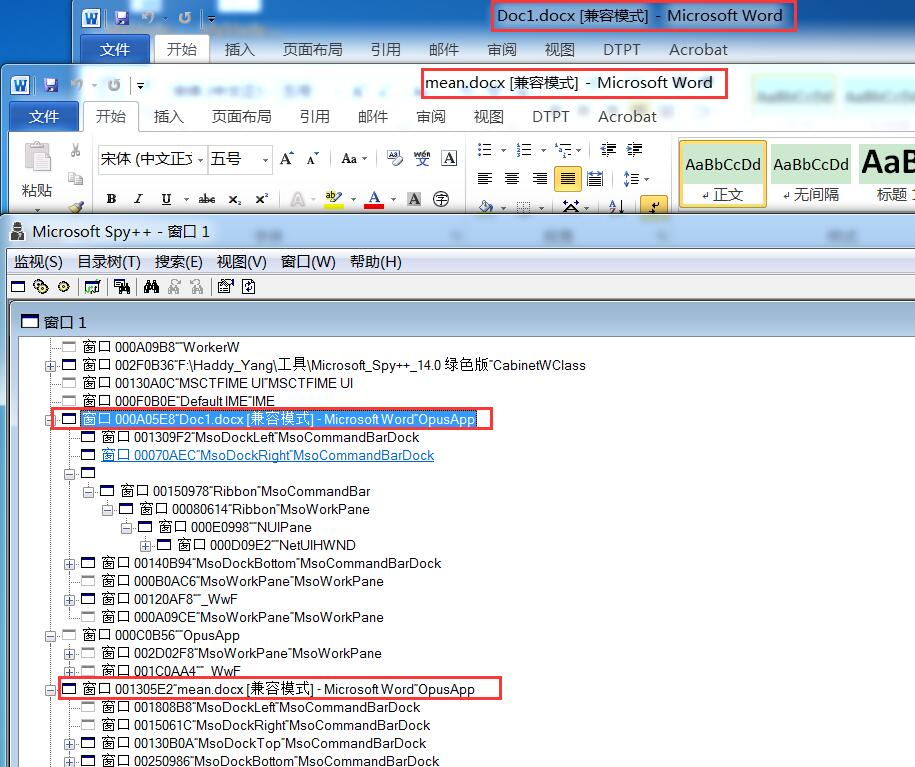This screenshot has width=915, height=767.
Task: Click the binoculars Find icon in Spy++
Action: point(151,287)
